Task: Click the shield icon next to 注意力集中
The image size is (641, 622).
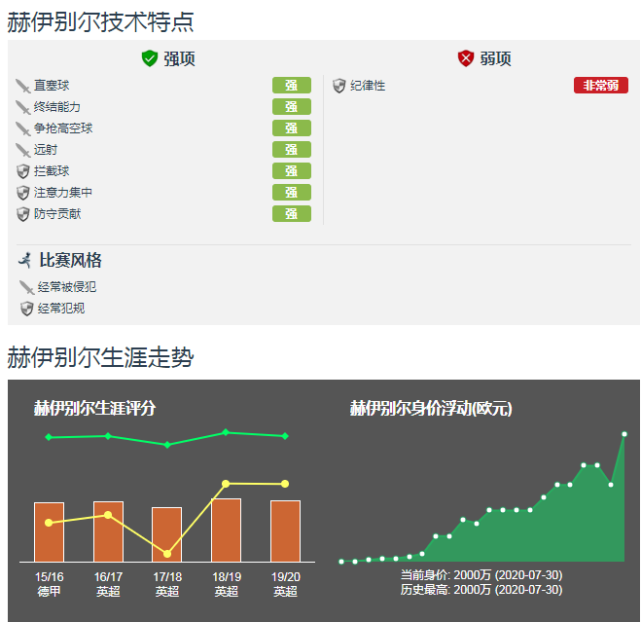Action: 23,193
